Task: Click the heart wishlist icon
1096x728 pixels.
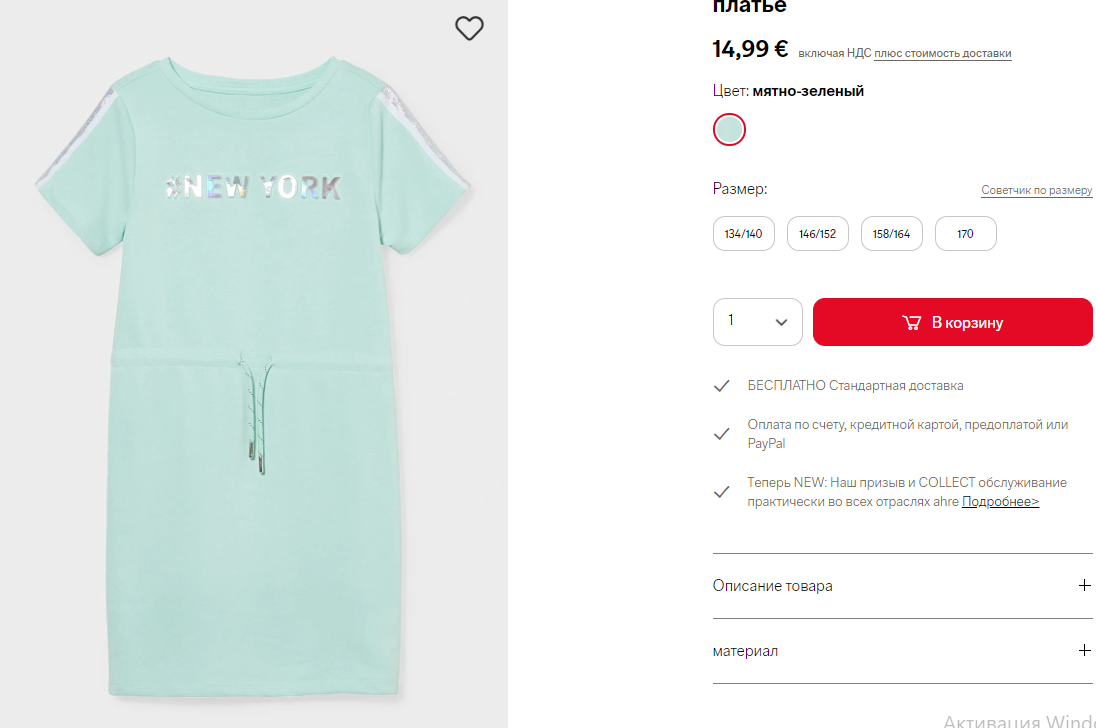Action: pos(469,29)
